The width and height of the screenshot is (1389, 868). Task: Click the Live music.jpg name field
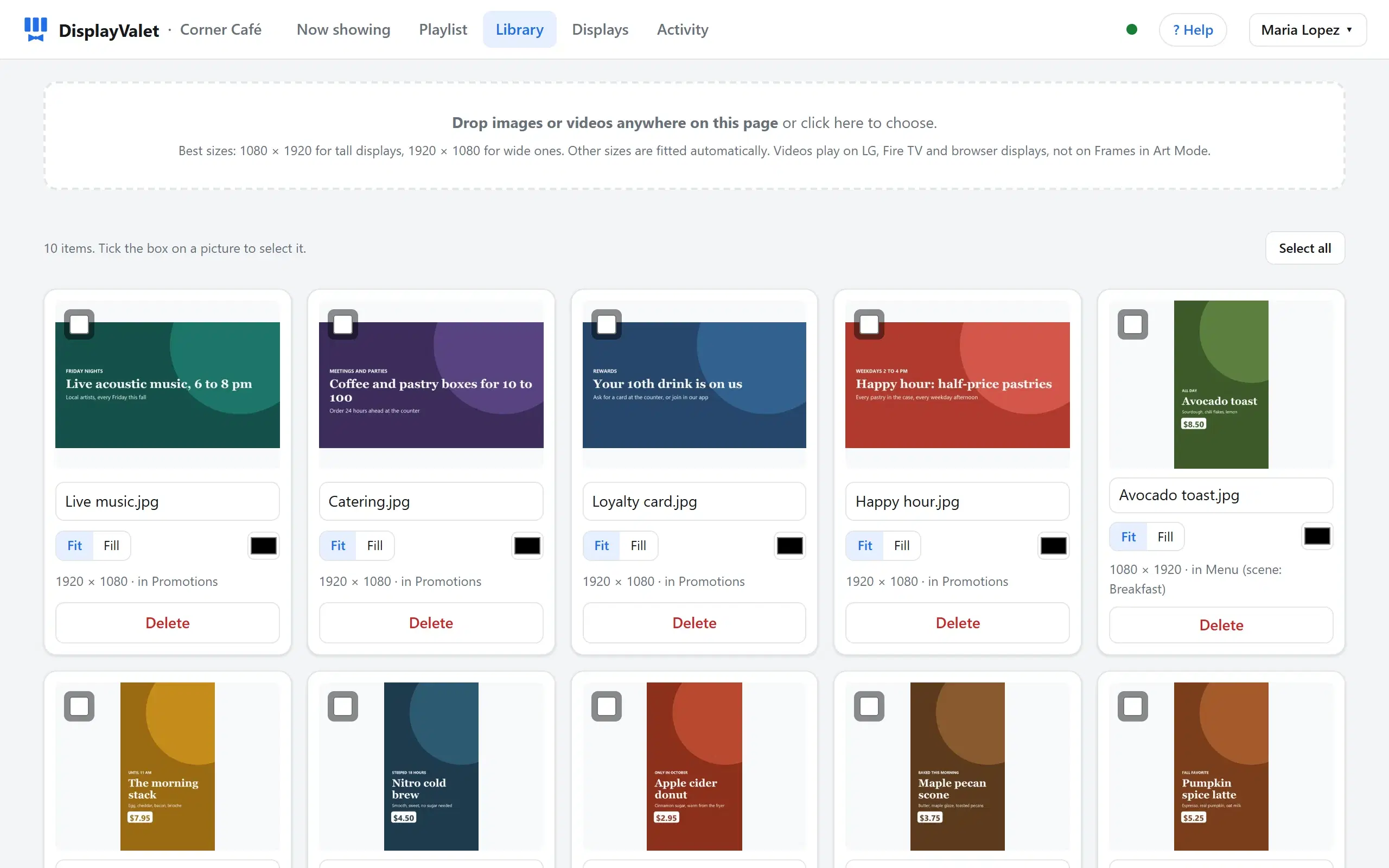click(x=168, y=501)
